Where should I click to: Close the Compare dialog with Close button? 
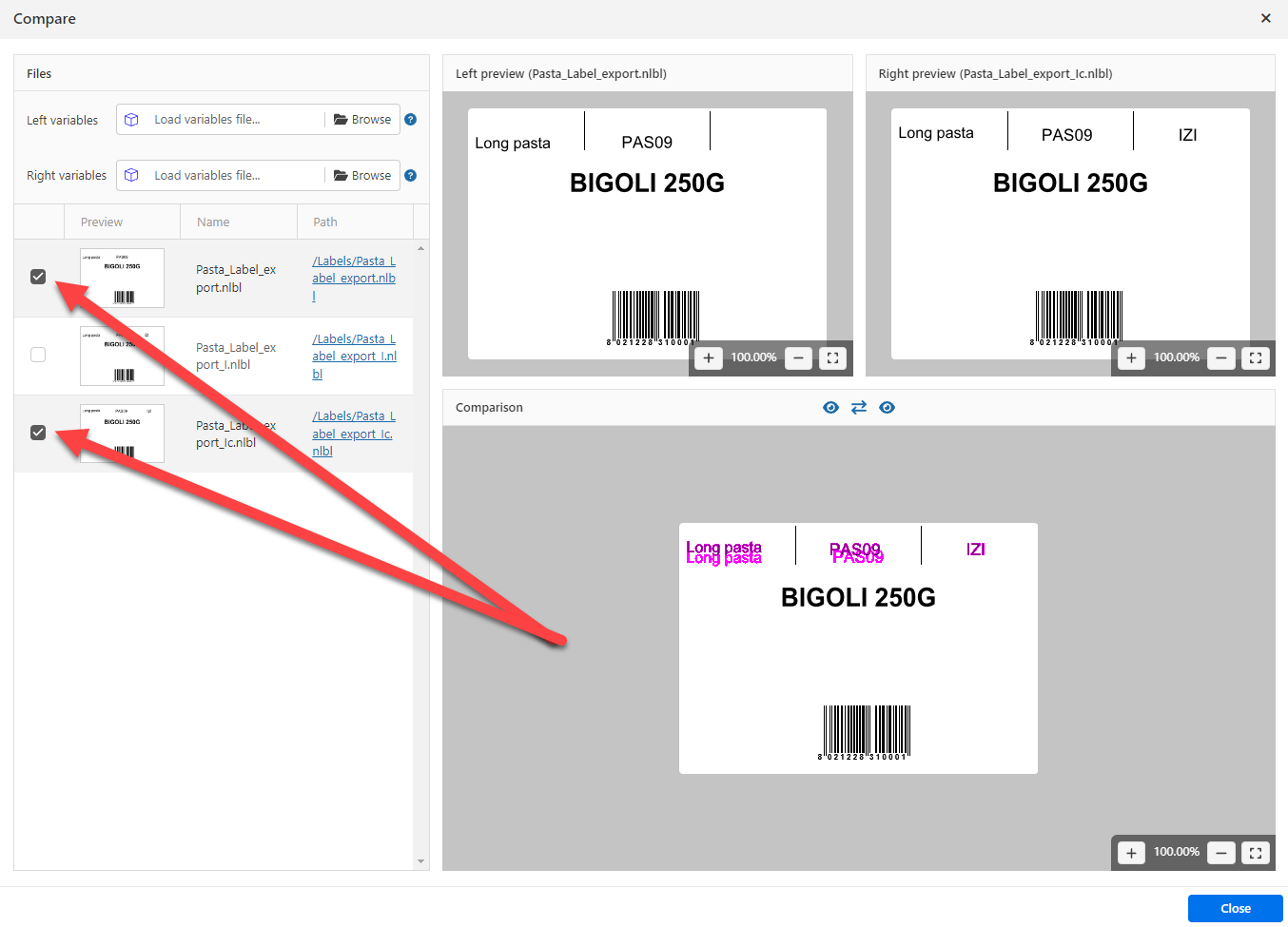(1235, 909)
